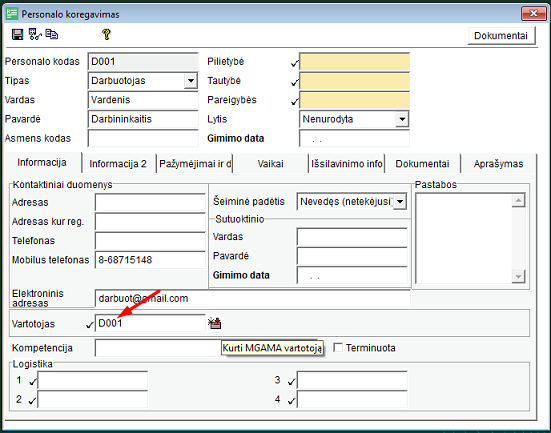
Task: Open the Aprašymas tab
Action: [x=498, y=164]
